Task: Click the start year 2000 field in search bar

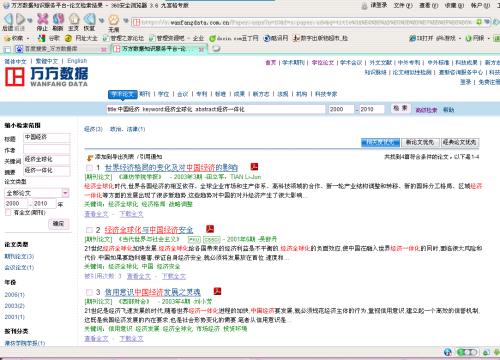Action: 341,109
